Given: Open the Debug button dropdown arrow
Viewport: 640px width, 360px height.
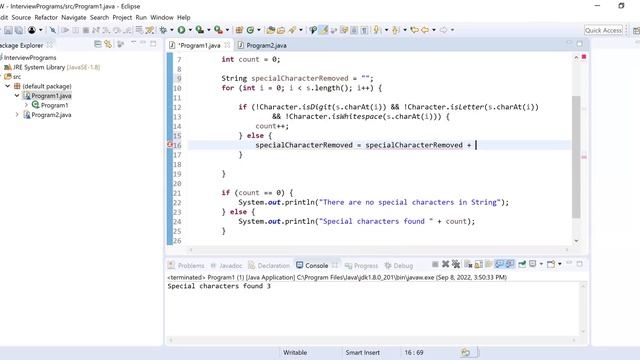Looking at the screenshot, I should pos(171,30).
